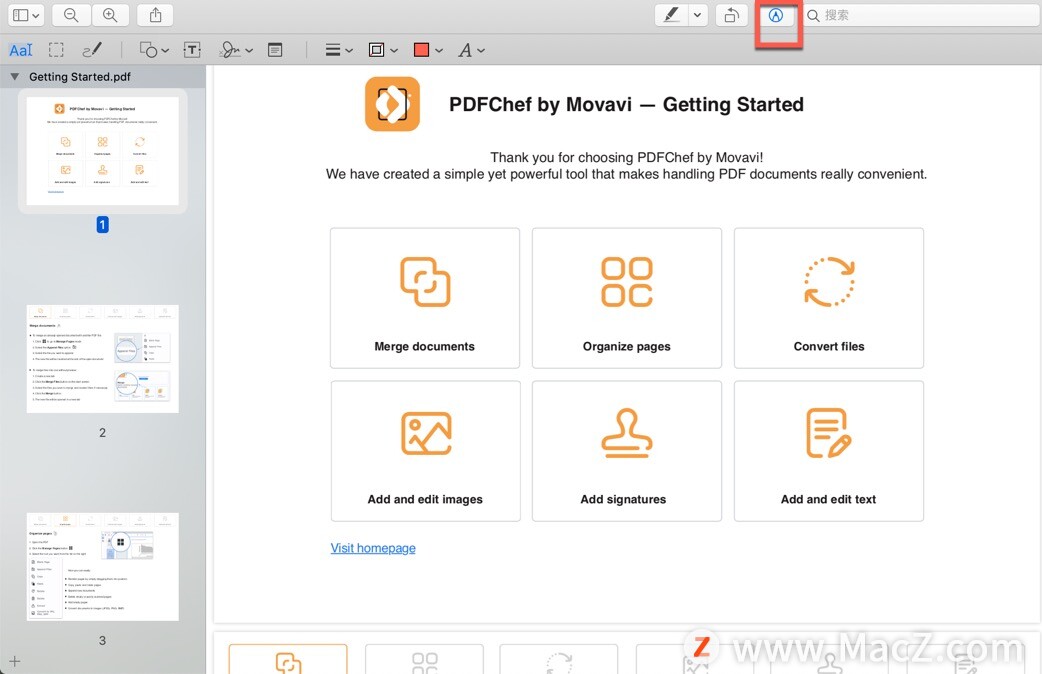Open the Visit homepage link

(x=373, y=548)
